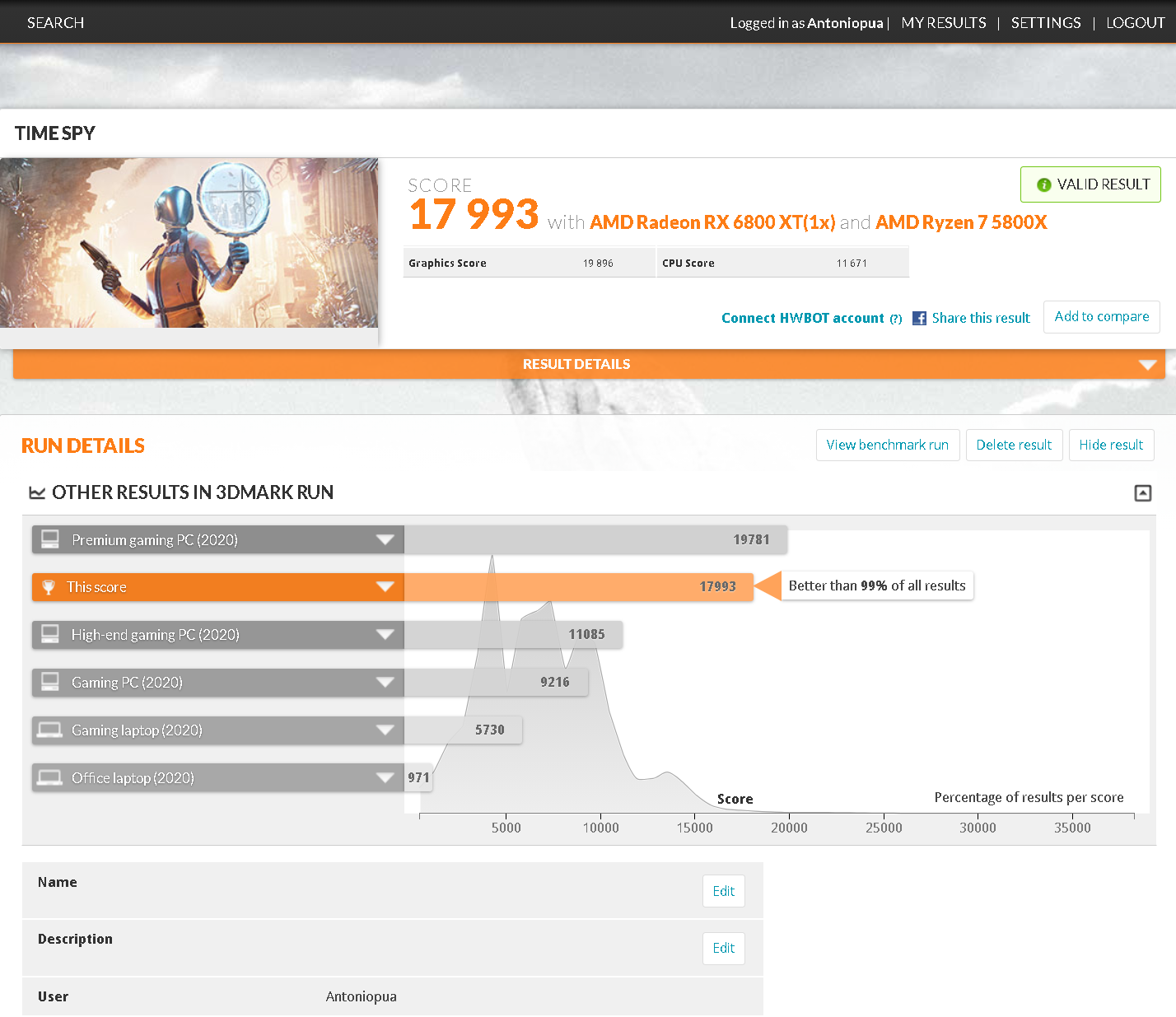Click the 17 993 main score
Viewport: 1176px width, 1017px height.
(x=474, y=214)
